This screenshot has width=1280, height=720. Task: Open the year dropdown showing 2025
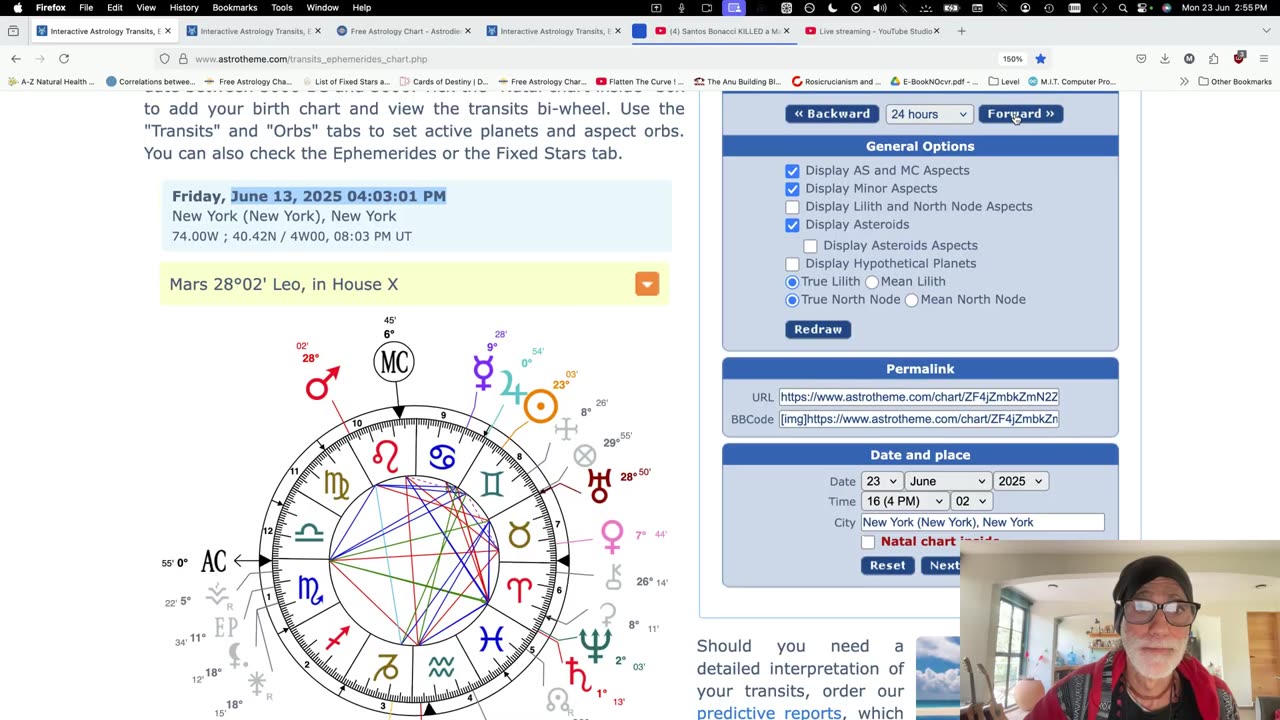(1020, 481)
